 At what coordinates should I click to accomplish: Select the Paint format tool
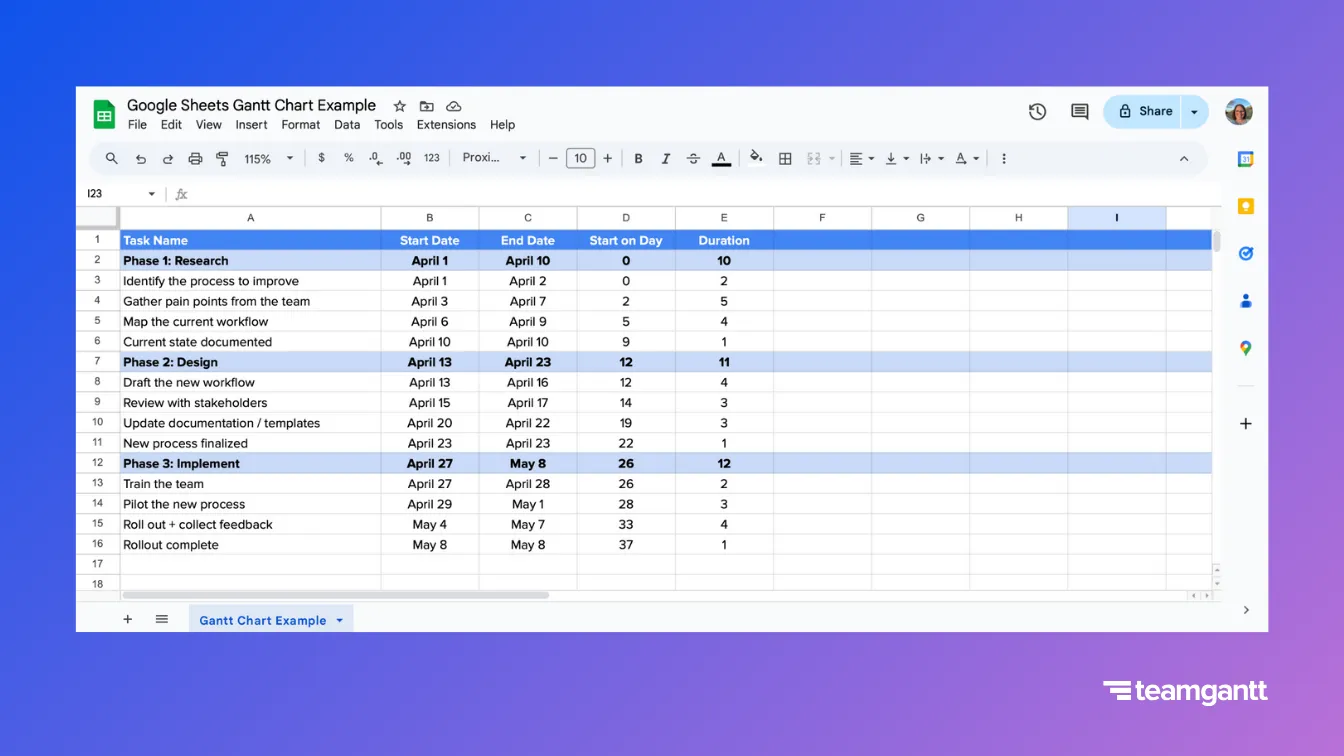(222, 158)
